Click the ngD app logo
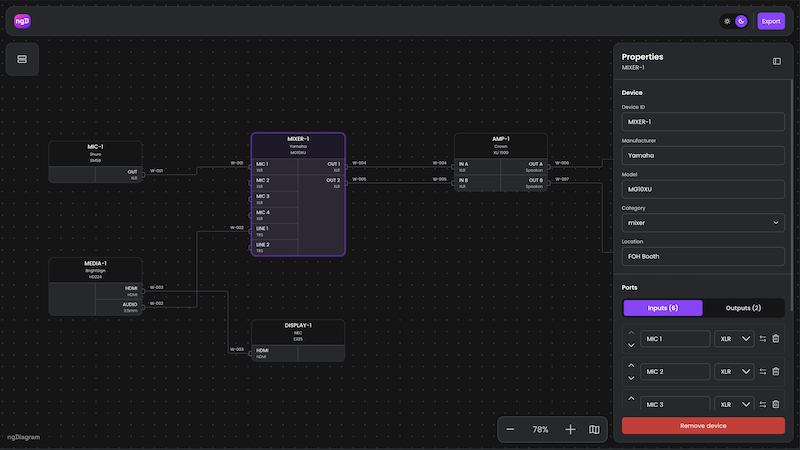 click(x=22, y=21)
